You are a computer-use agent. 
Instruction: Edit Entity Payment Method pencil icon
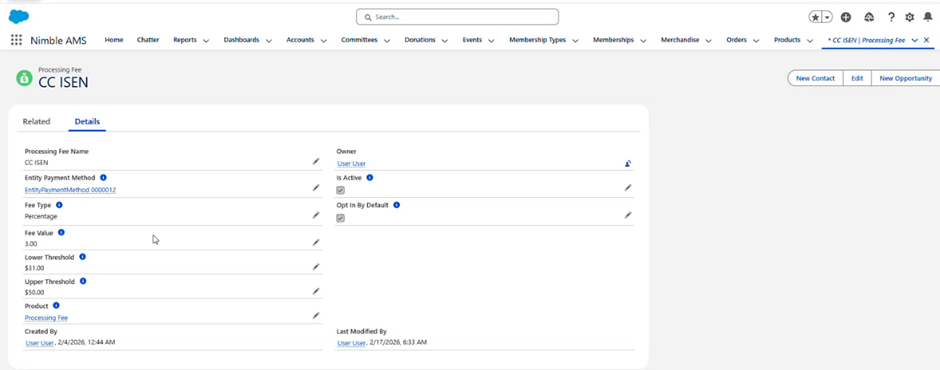coord(316,188)
